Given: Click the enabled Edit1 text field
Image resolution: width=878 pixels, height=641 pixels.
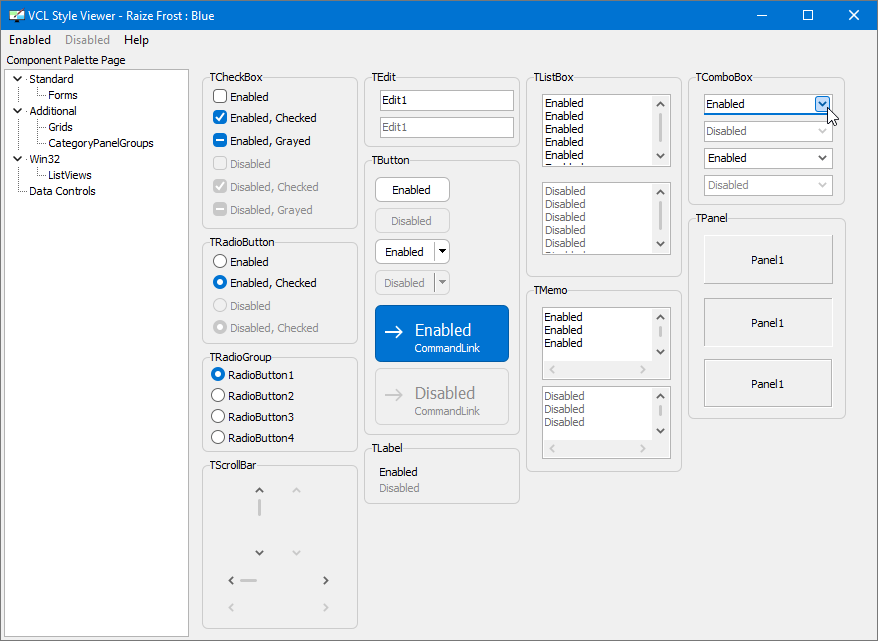Looking at the screenshot, I should (446, 100).
